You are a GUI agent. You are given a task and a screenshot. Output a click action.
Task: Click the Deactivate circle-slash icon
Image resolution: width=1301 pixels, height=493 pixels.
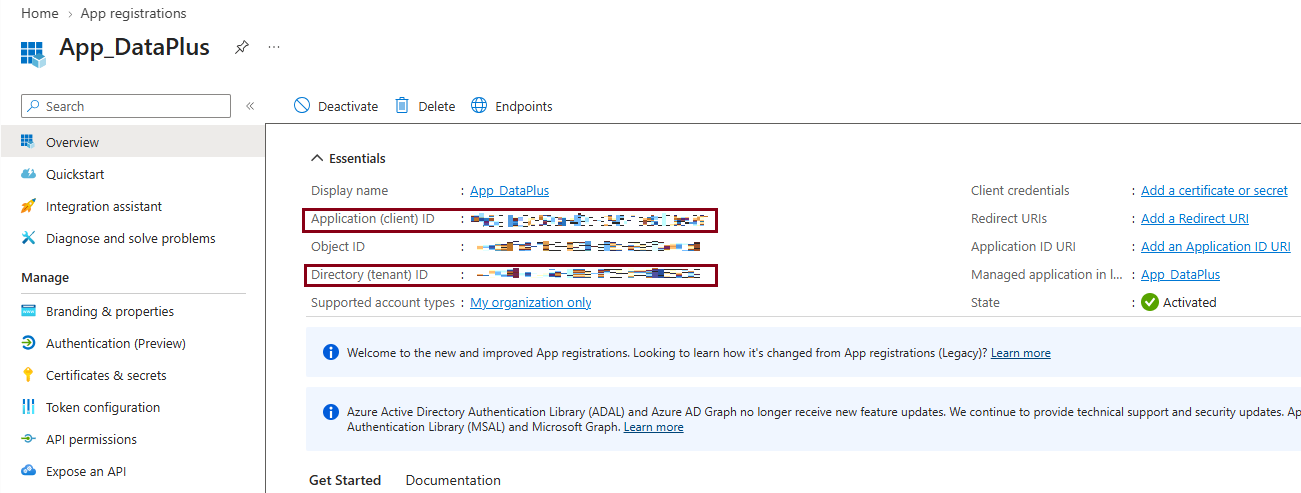click(302, 105)
